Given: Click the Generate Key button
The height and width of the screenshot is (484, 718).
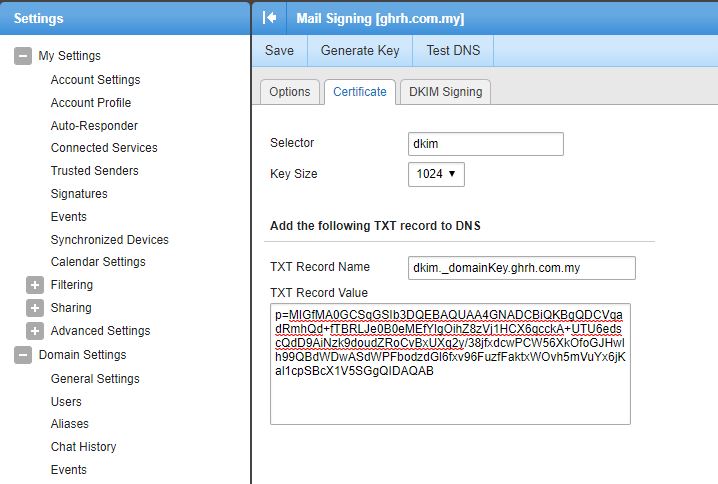Looking at the screenshot, I should (360, 50).
